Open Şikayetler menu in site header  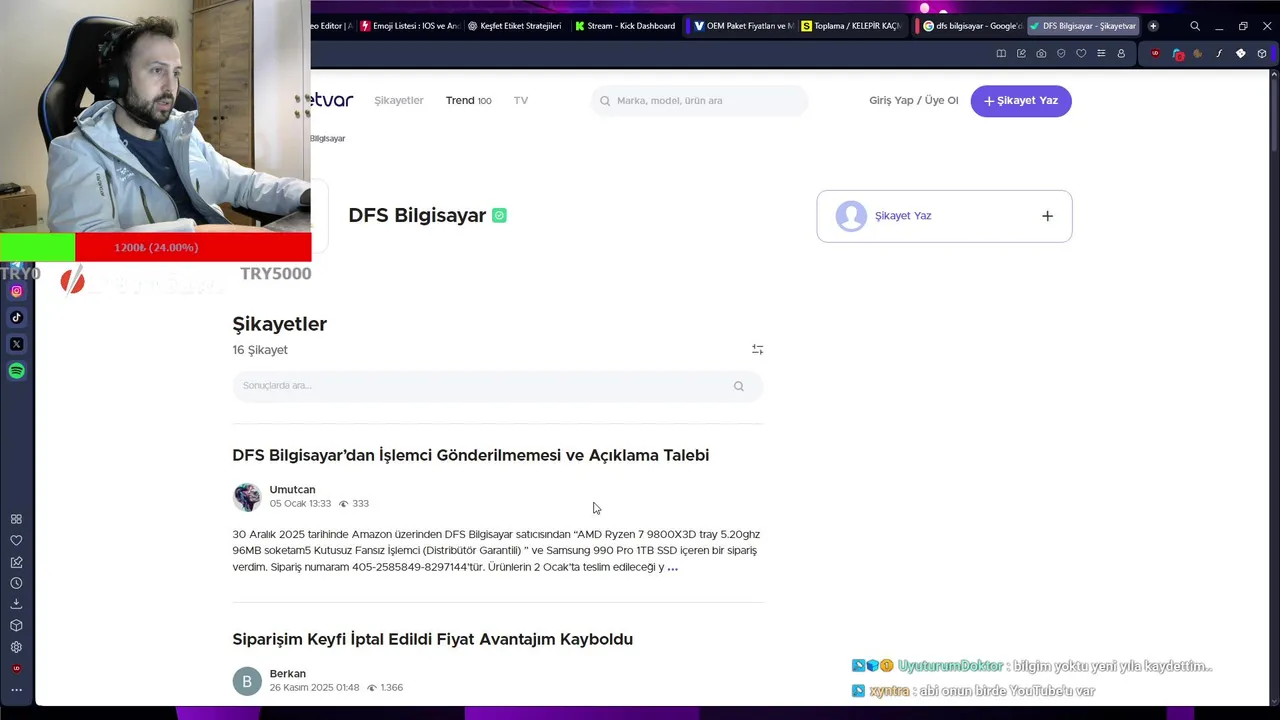[399, 100]
